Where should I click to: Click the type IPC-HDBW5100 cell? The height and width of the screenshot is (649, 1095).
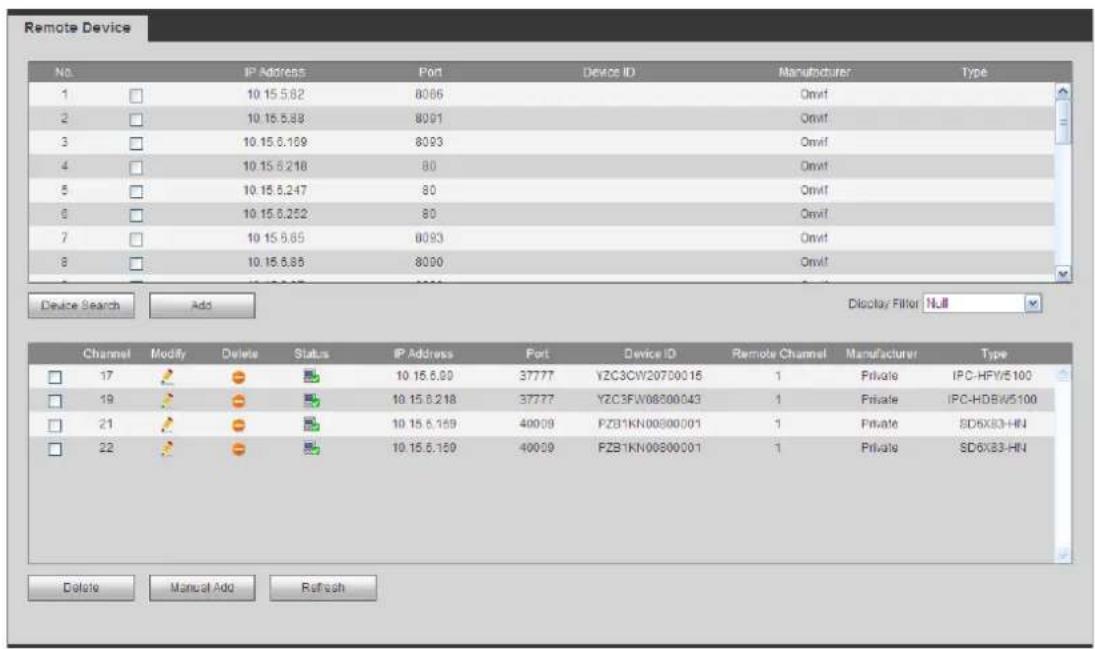pos(992,400)
